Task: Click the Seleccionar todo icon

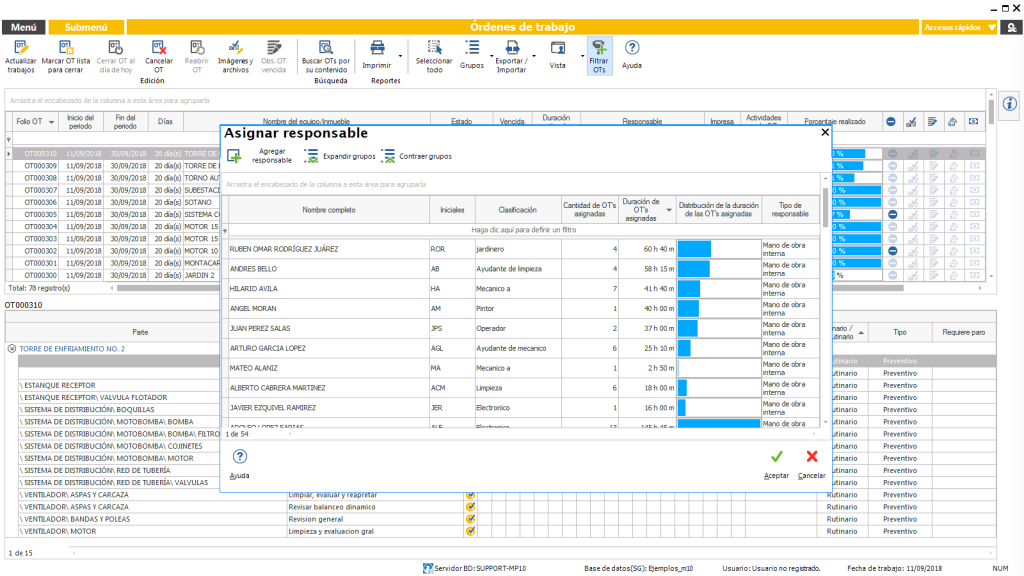Action: pos(434,48)
